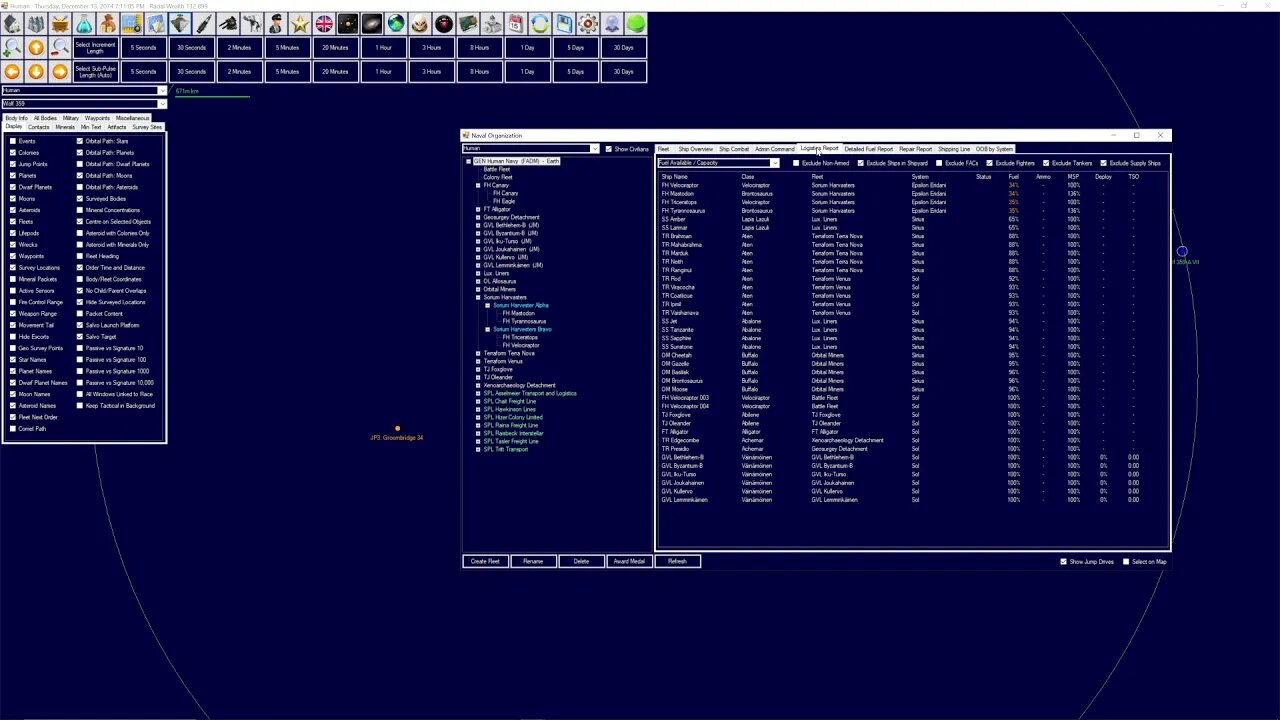The height and width of the screenshot is (720, 1280).
Task: Click the Create Fleet button
Action: click(x=485, y=561)
